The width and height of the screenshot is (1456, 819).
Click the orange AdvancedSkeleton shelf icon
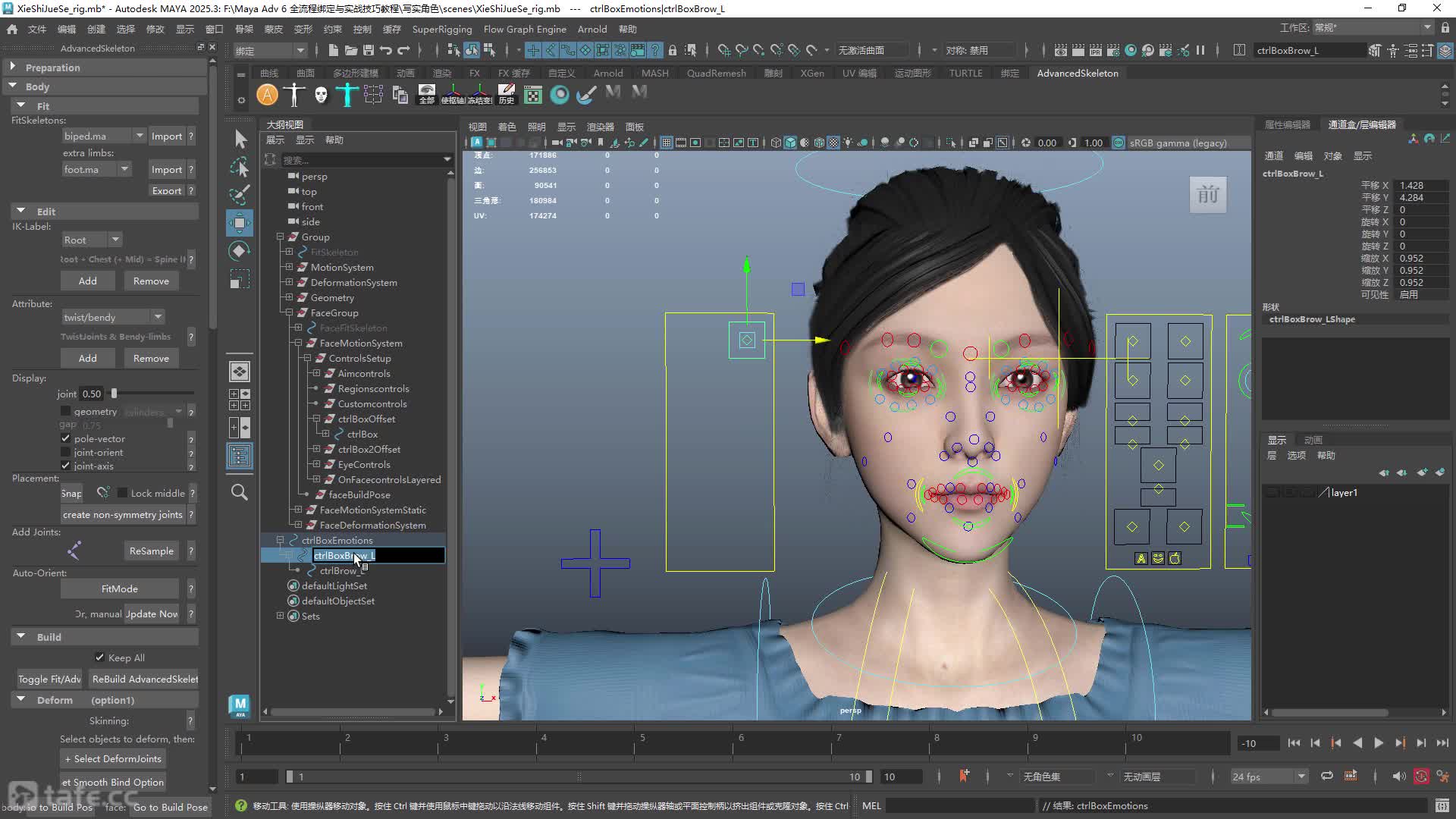point(267,95)
